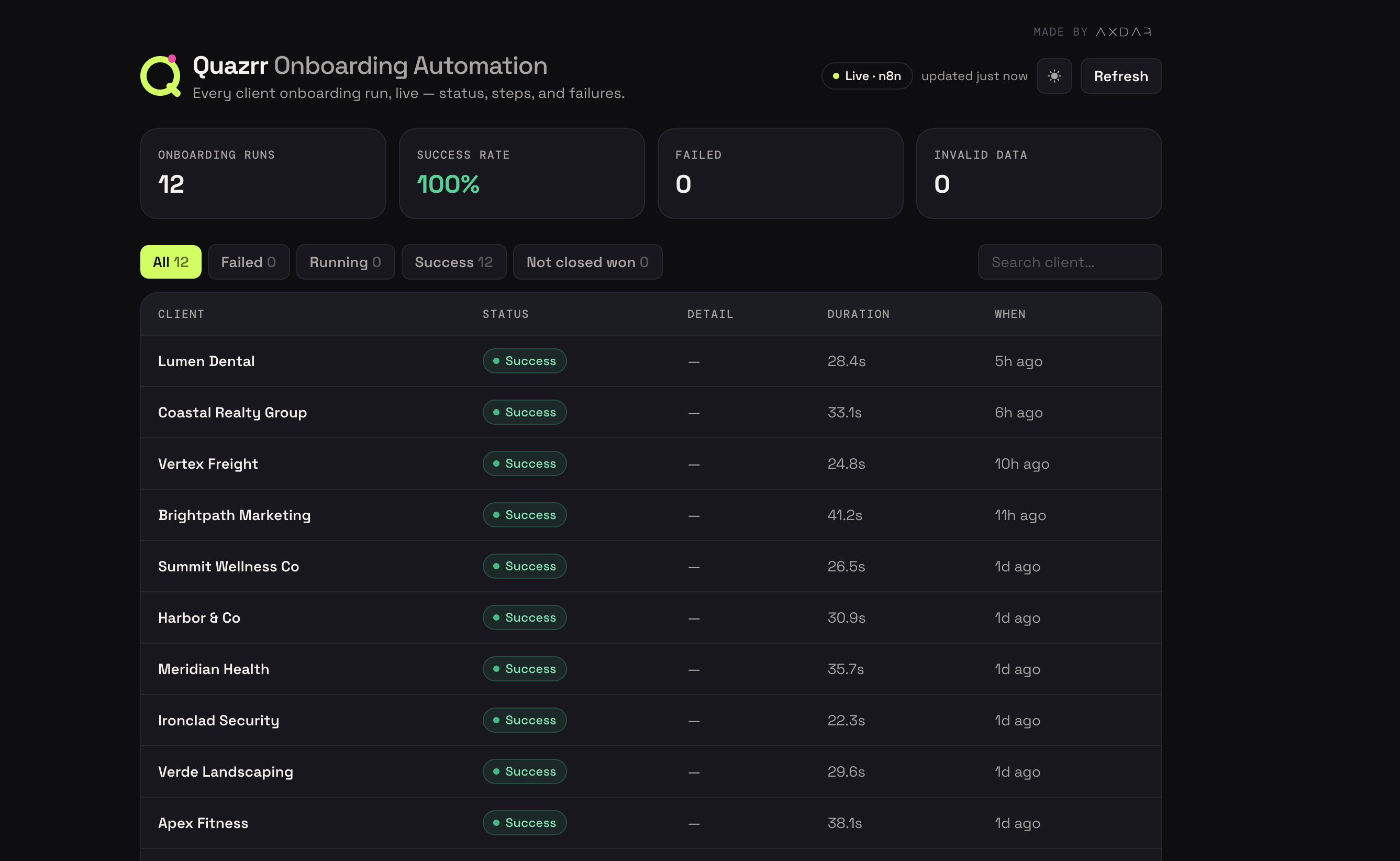Click Verde Landscaping's Success badge
This screenshot has height=861, width=1400.
point(524,771)
